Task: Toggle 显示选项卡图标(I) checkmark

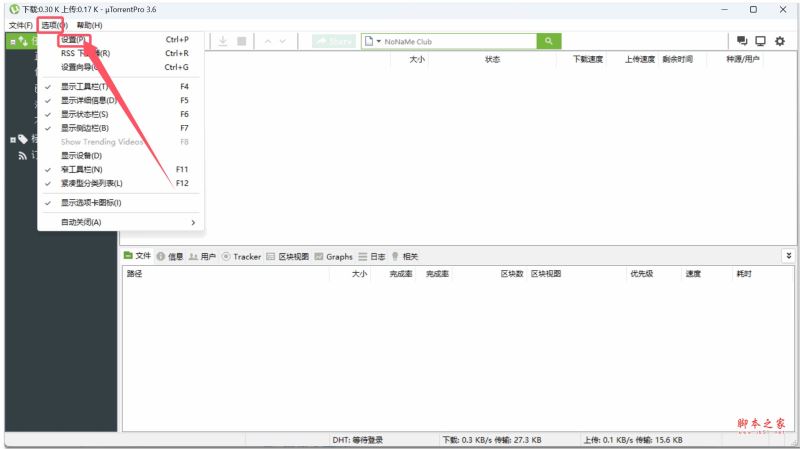Action: tap(120, 203)
